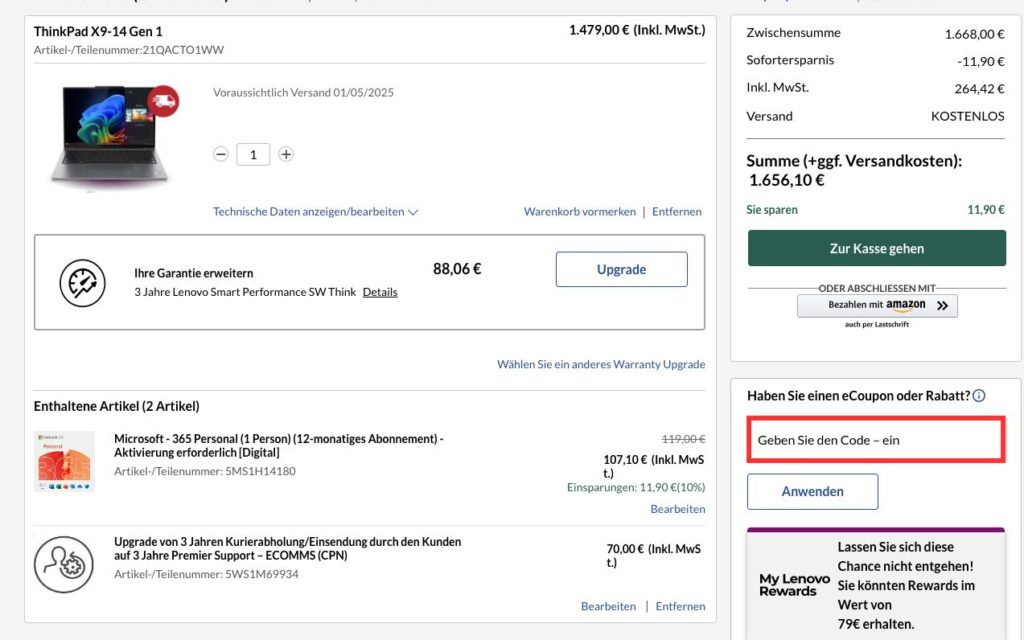
Task: Expand Technische Daten anzeigen/bearbeiten
Action: coord(315,212)
